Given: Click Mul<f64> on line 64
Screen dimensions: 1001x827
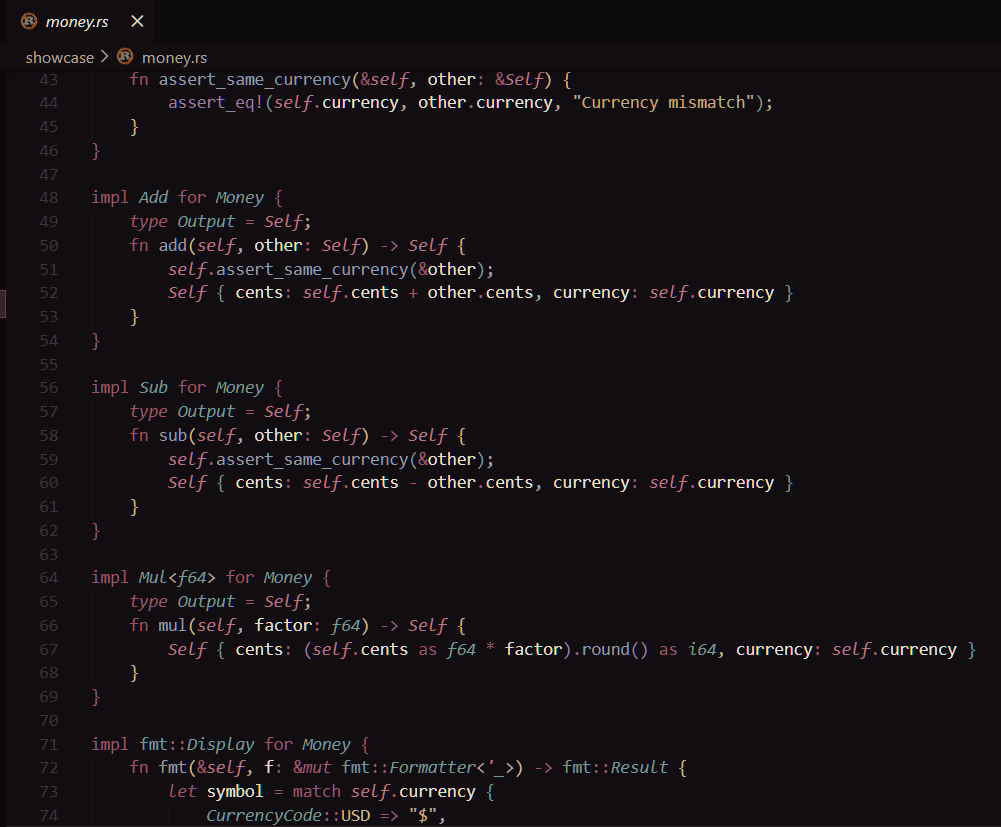Looking at the screenshot, I should 177,578.
